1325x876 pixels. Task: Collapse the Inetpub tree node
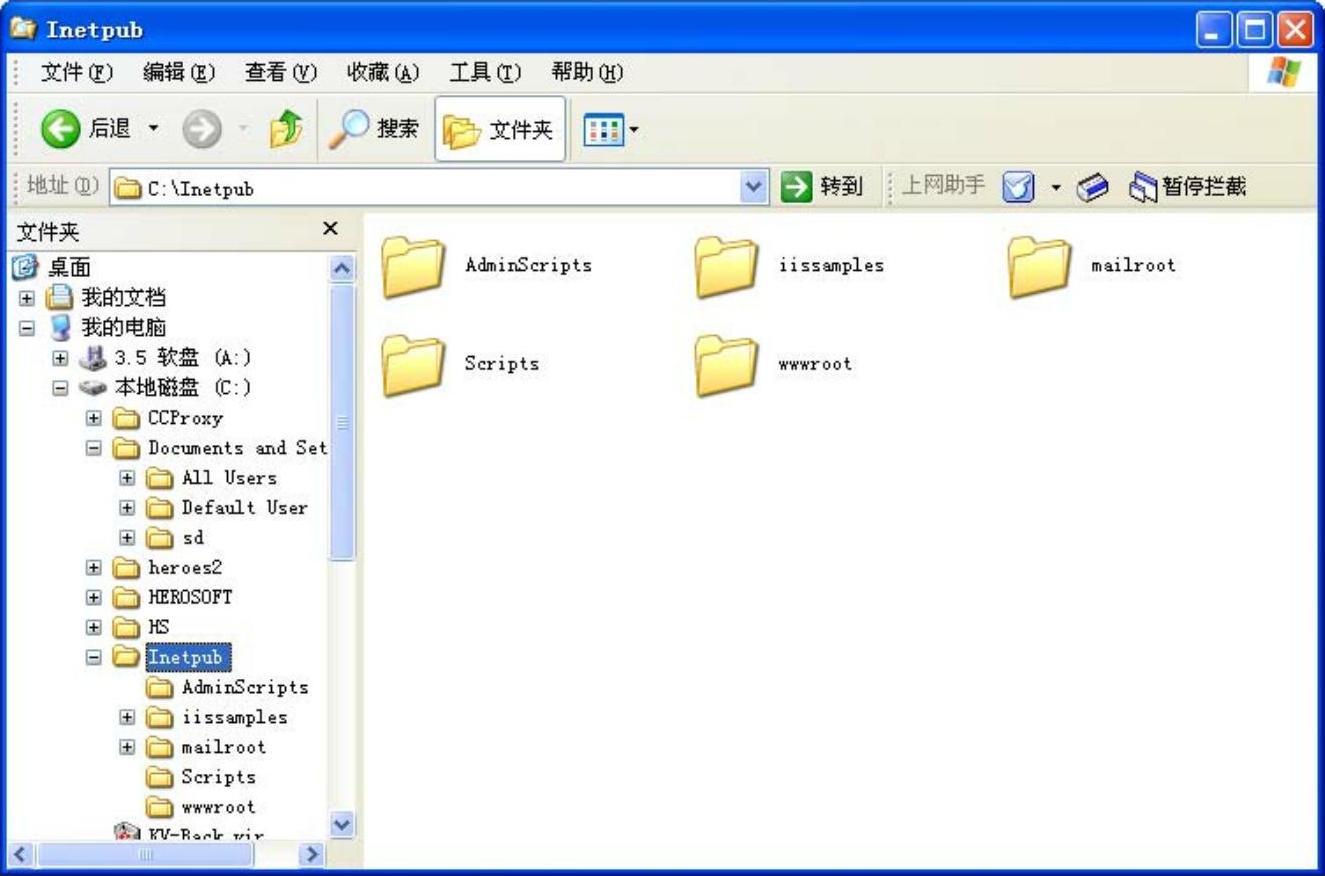pyautogui.click(x=93, y=658)
